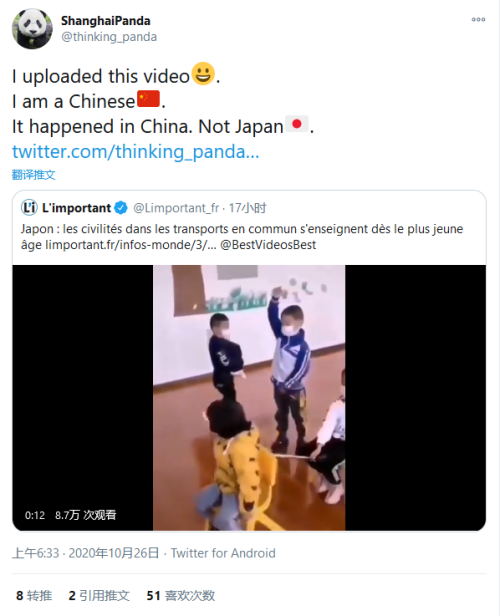
Task: Open @Limportant_fr handle in quoted tweet
Action: [x=176, y=208]
